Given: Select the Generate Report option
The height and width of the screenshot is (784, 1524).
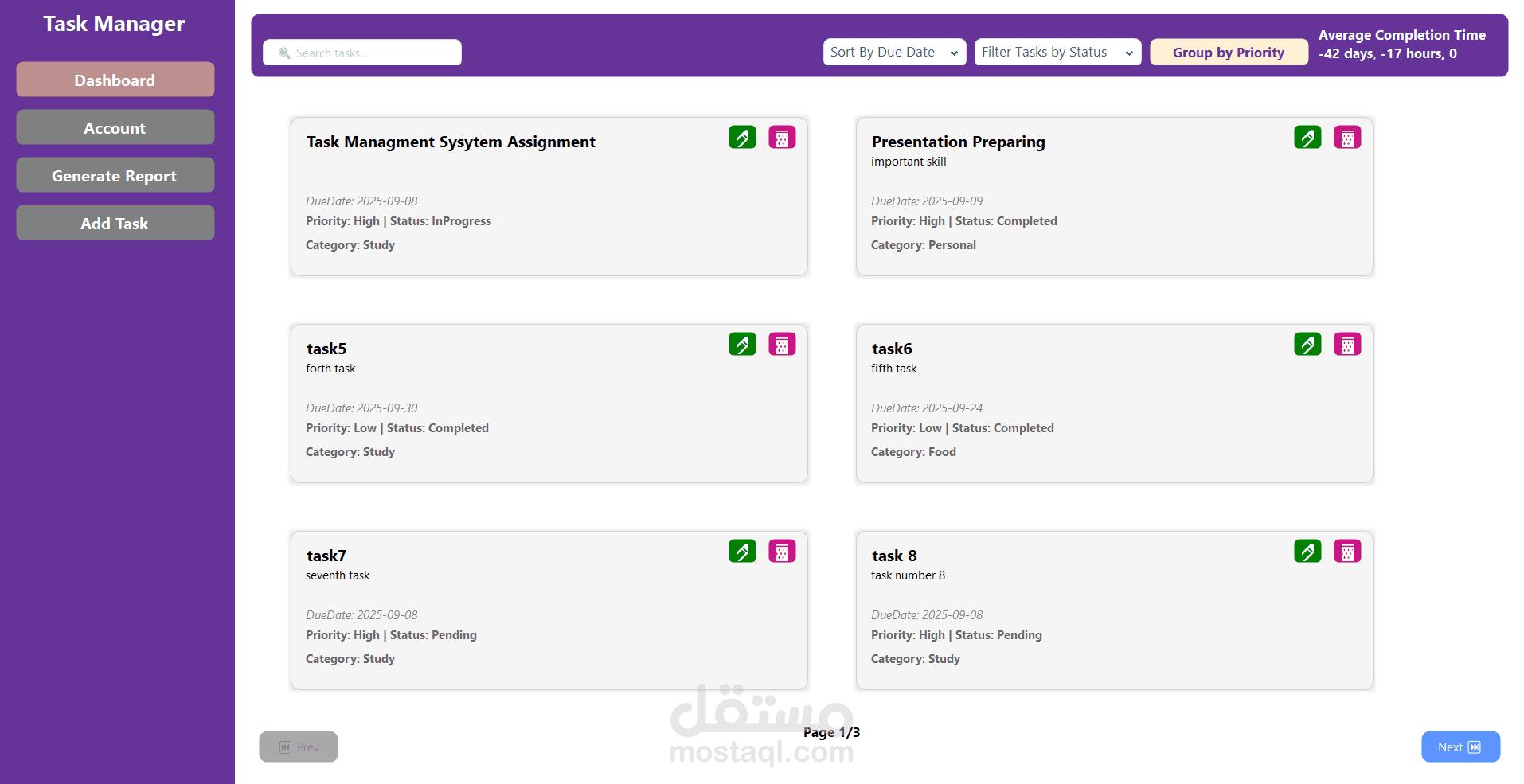Looking at the screenshot, I should tap(115, 175).
